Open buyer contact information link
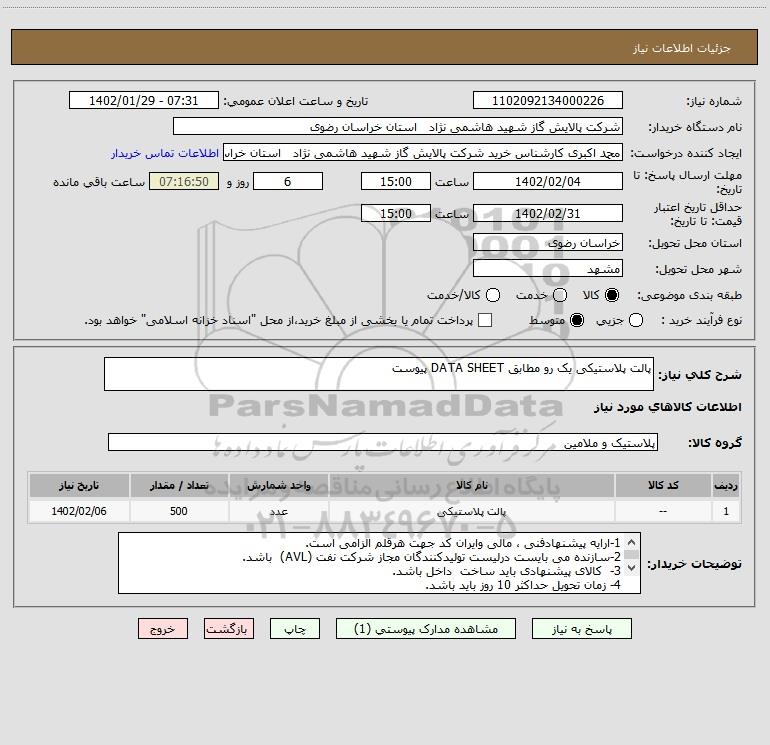This screenshot has width=770, height=745. pyautogui.click(x=165, y=153)
